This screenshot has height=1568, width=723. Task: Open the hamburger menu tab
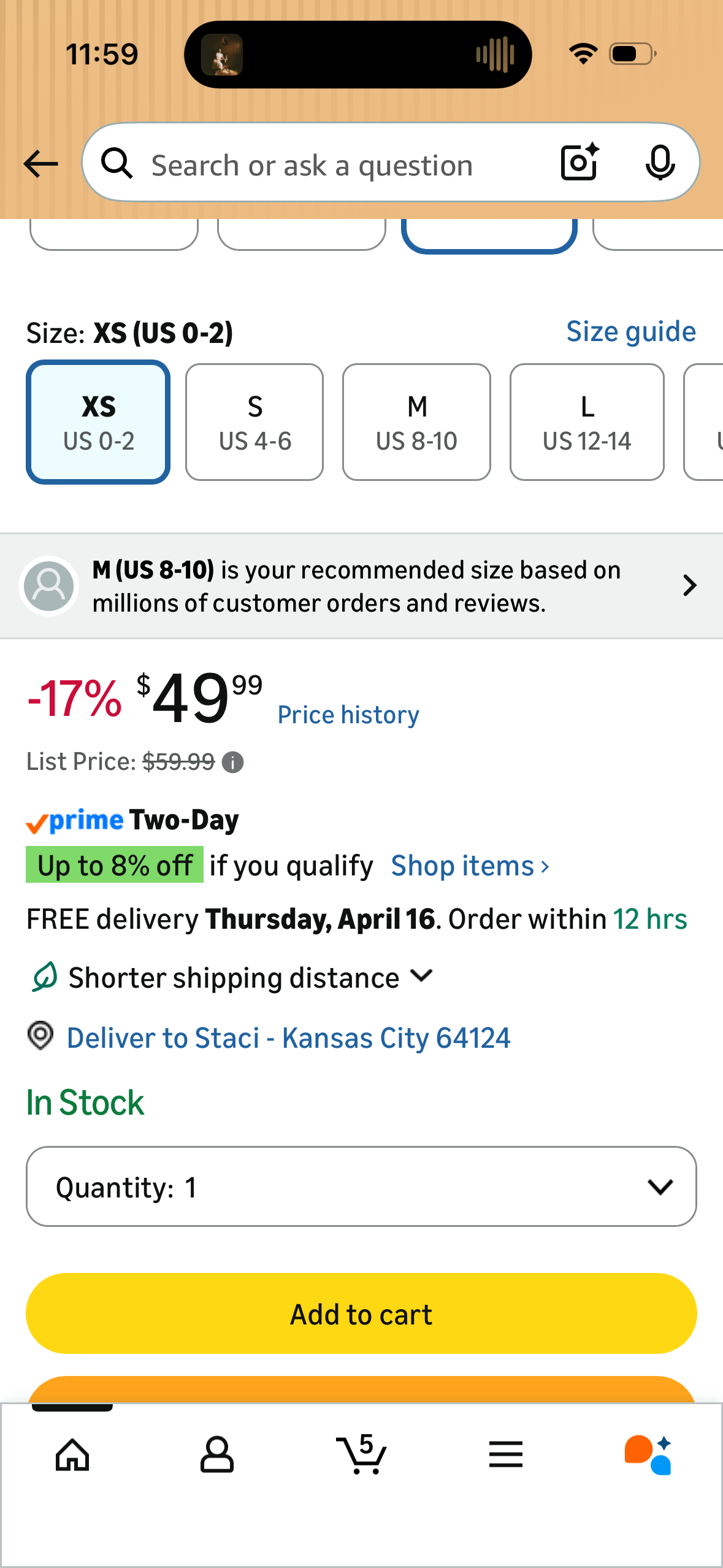506,1455
